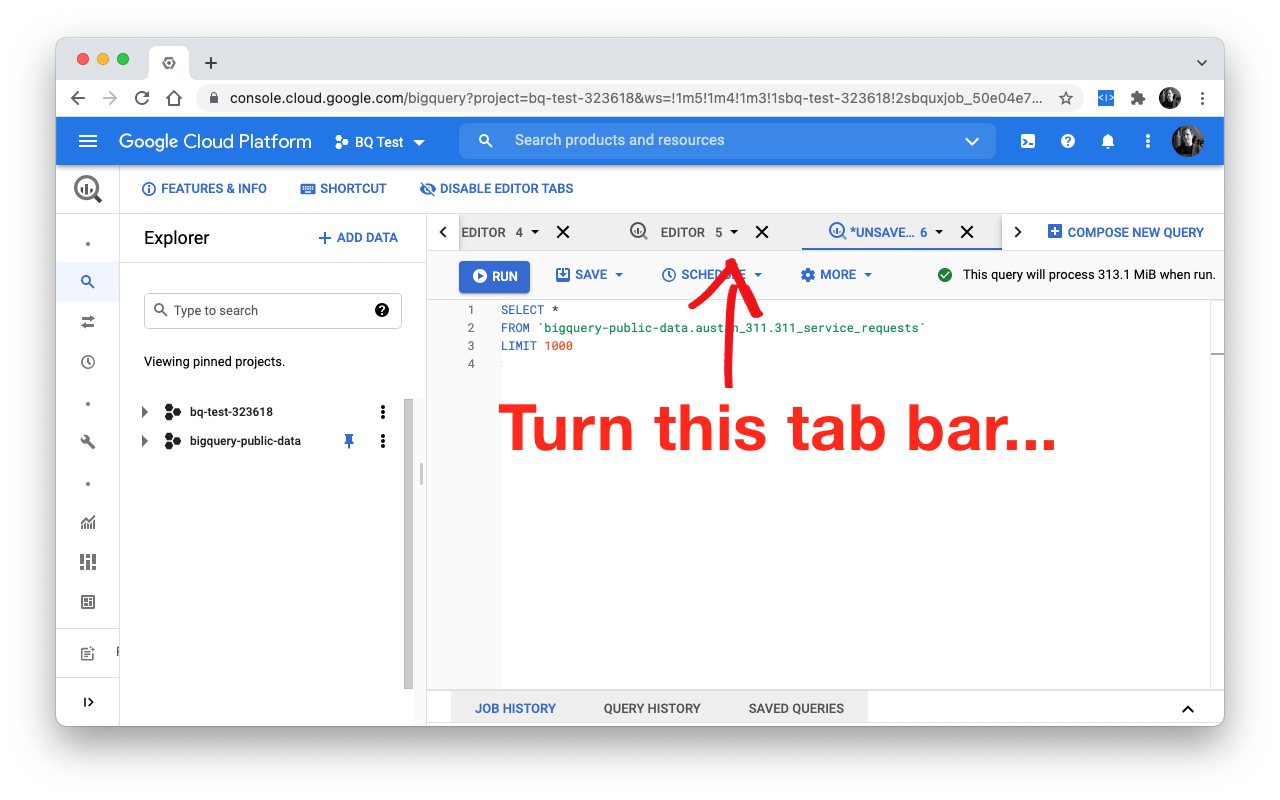1280x800 pixels.
Task: Open FEATURES & INFO
Action: (204, 189)
